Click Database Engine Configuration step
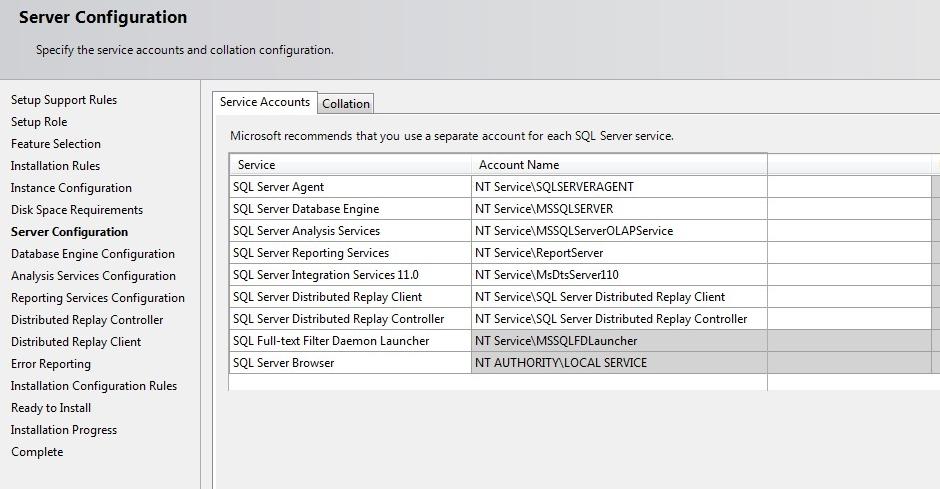This screenshot has height=489, width=940. 93,254
